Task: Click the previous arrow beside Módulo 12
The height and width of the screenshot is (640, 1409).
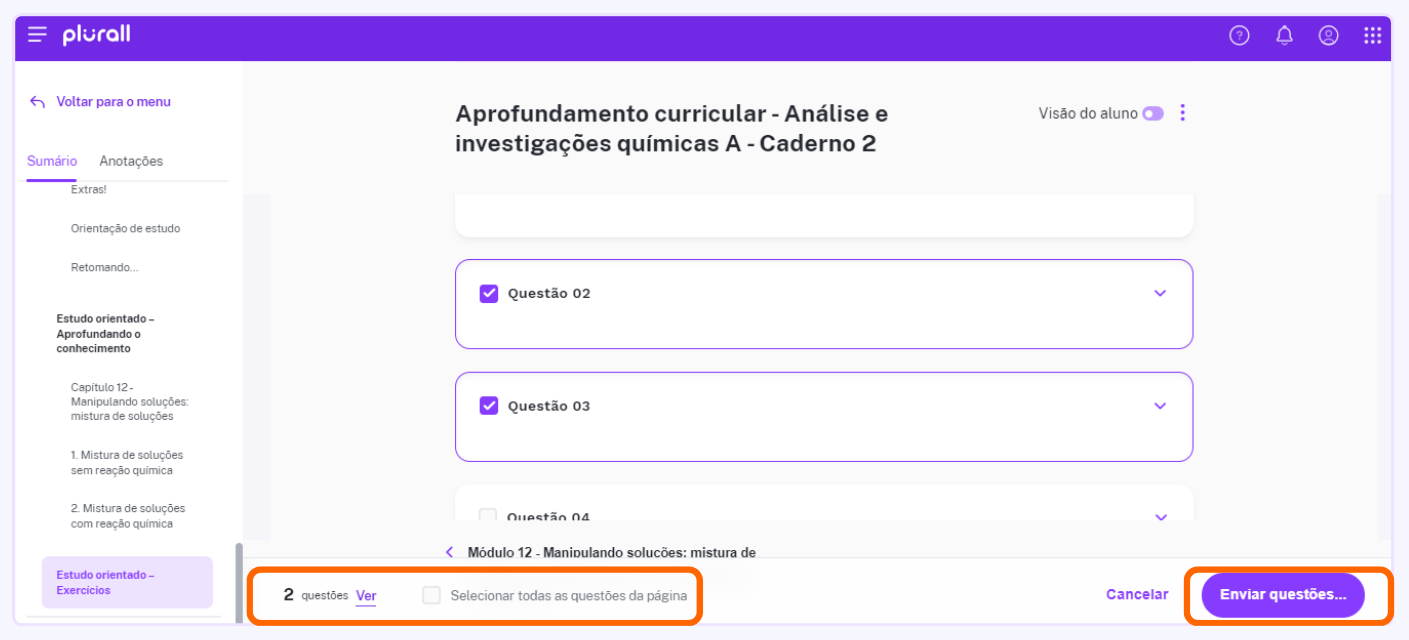Action: pyautogui.click(x=449, y=552)
